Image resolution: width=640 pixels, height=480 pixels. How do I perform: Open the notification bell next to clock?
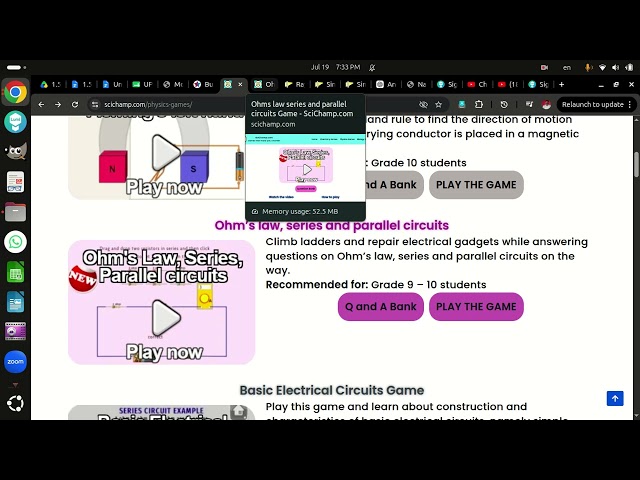tap(372, 67)
